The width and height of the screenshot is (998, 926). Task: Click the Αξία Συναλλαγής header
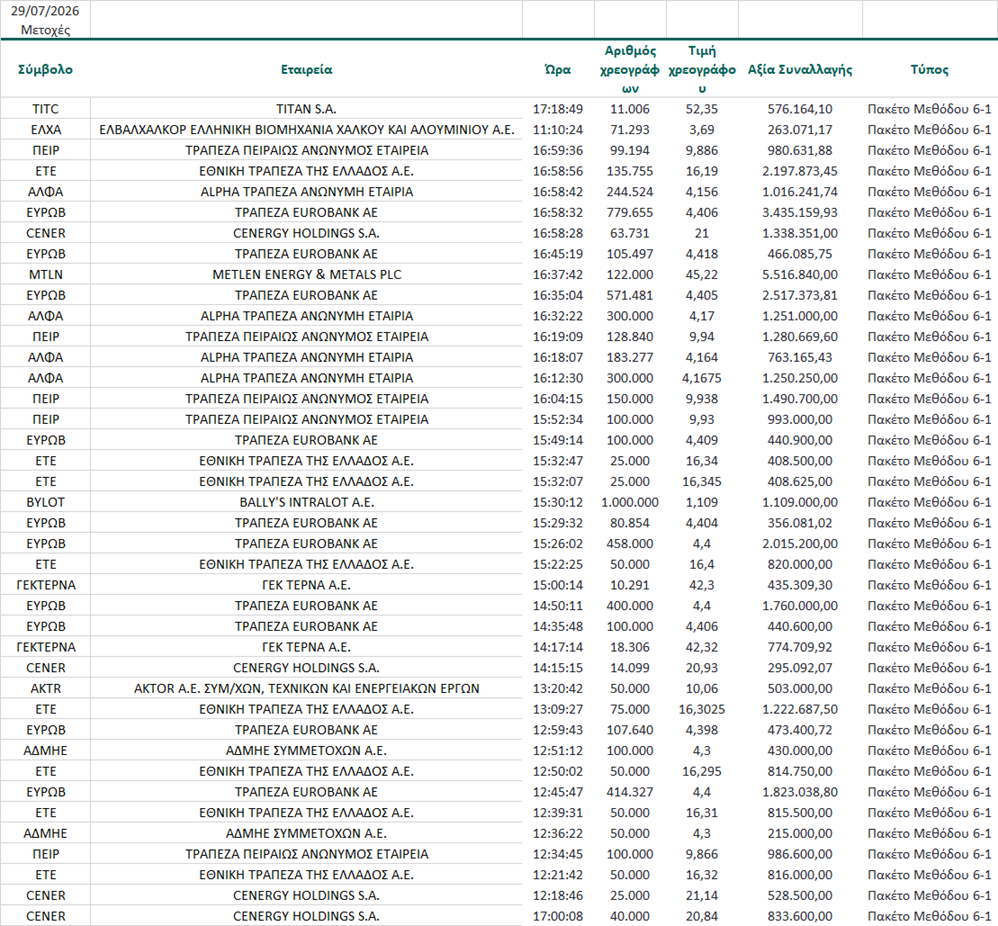point(799,69)
